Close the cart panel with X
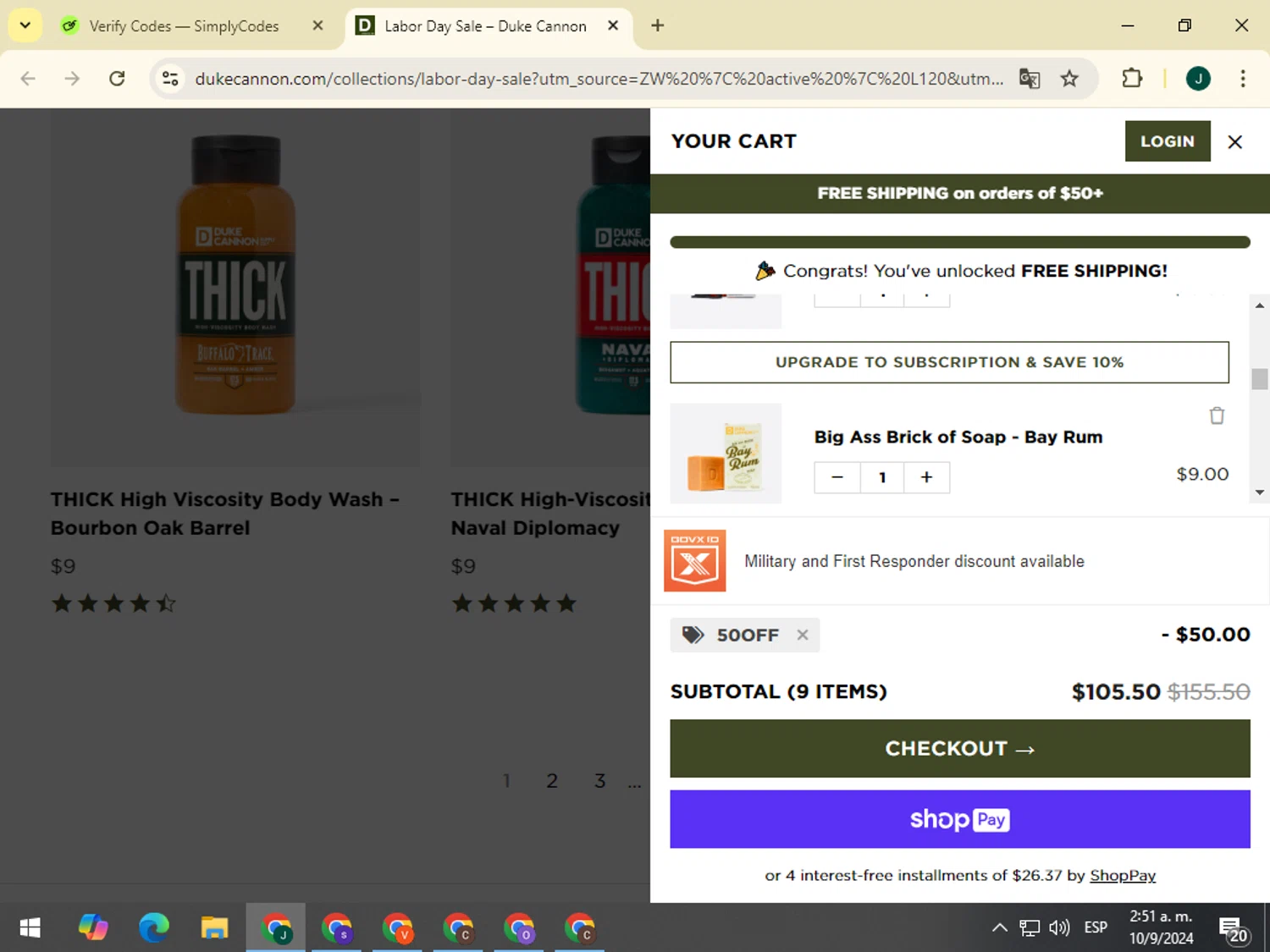The image size is (1270, 952). (1235, 142)
